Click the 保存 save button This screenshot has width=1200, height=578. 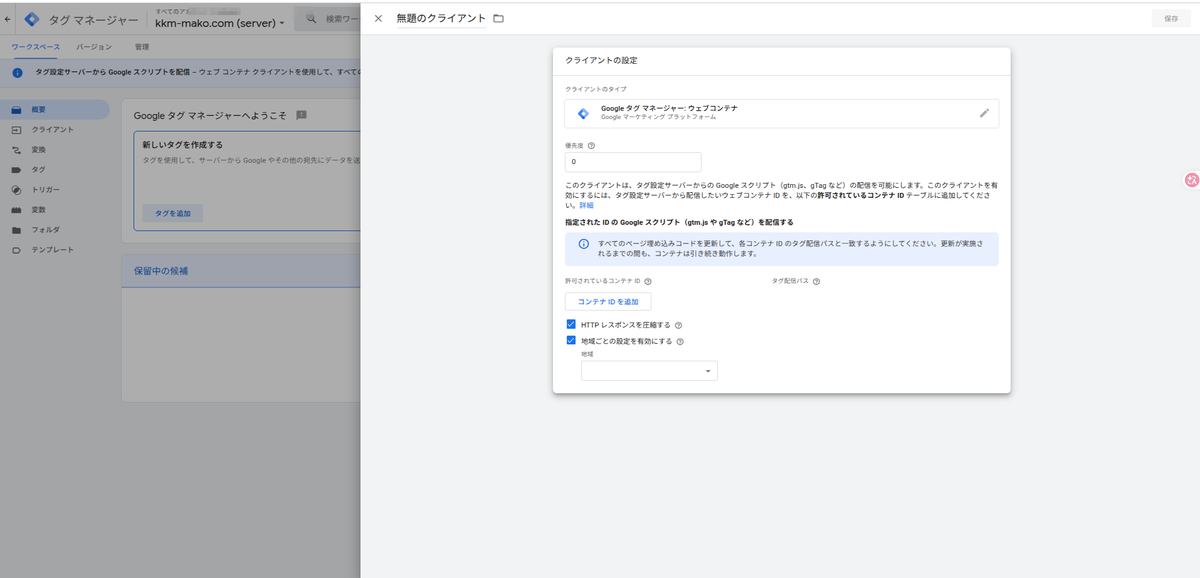tap(1171, 18)
